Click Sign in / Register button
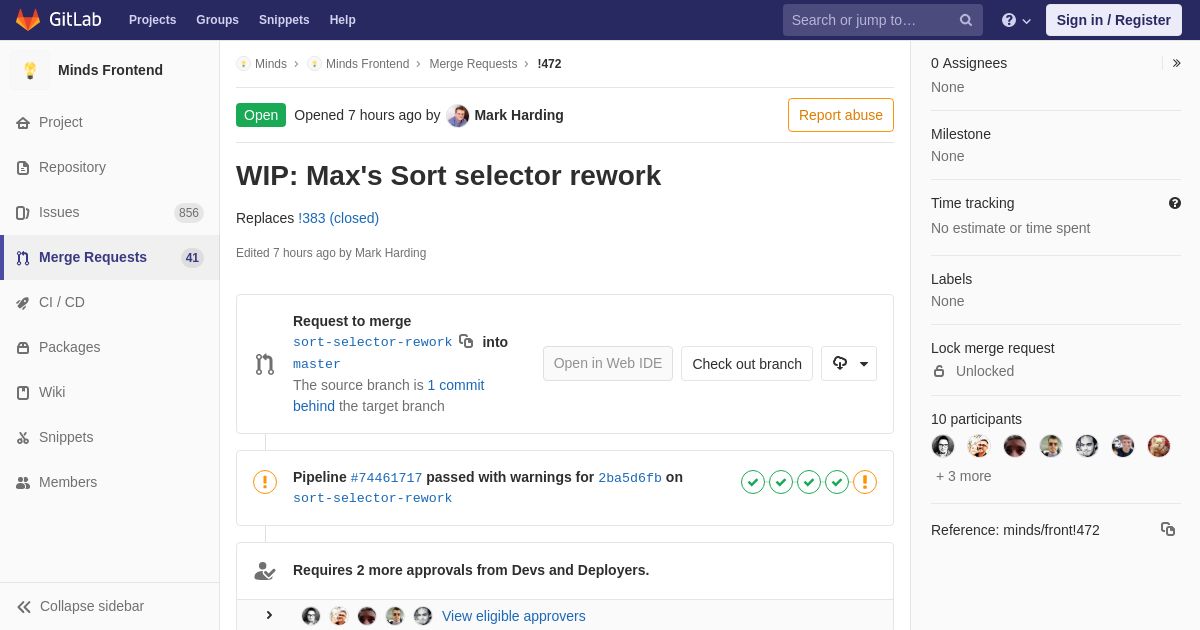 [1114, 20]
